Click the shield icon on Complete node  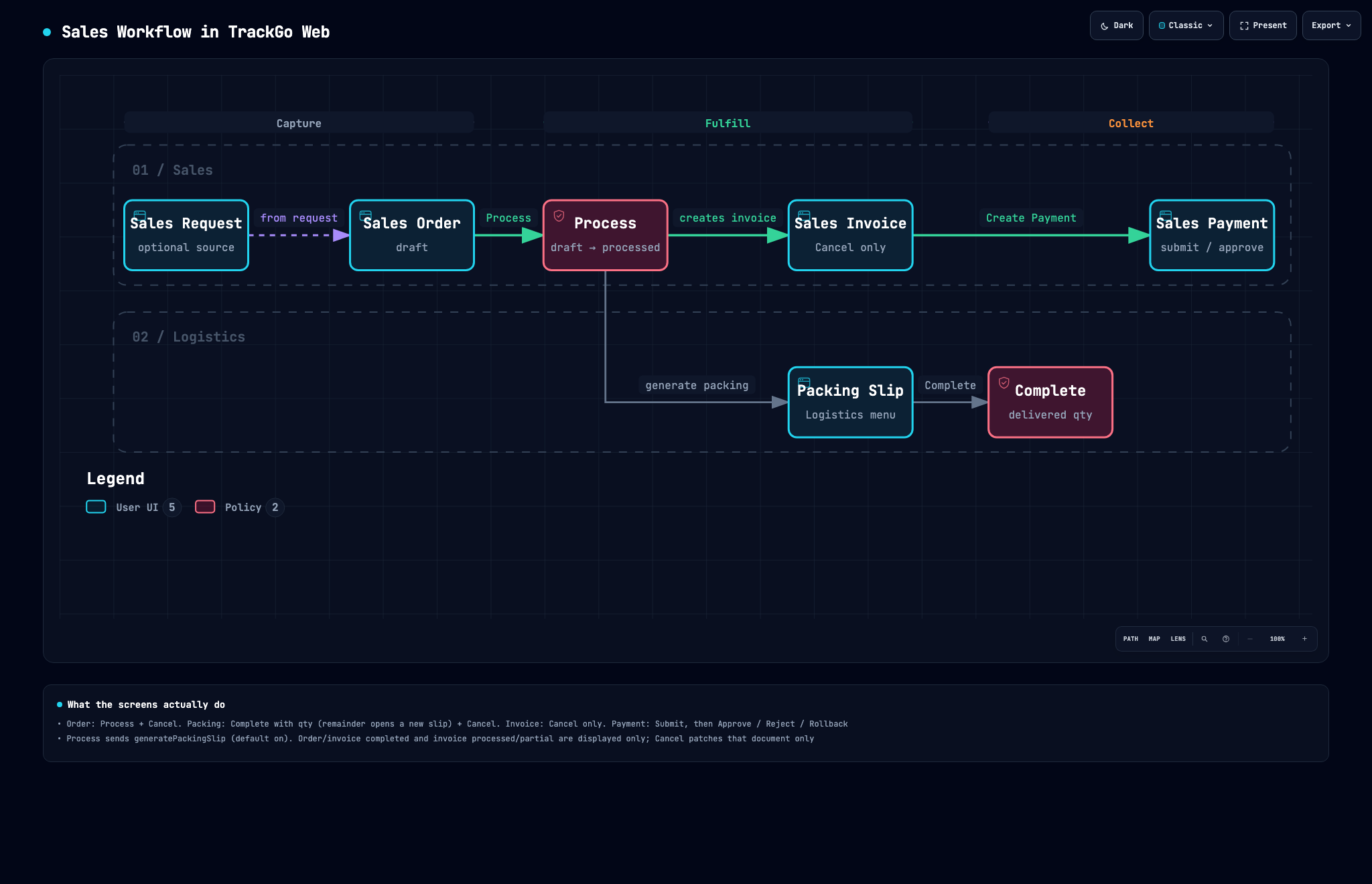[1004, 383]
